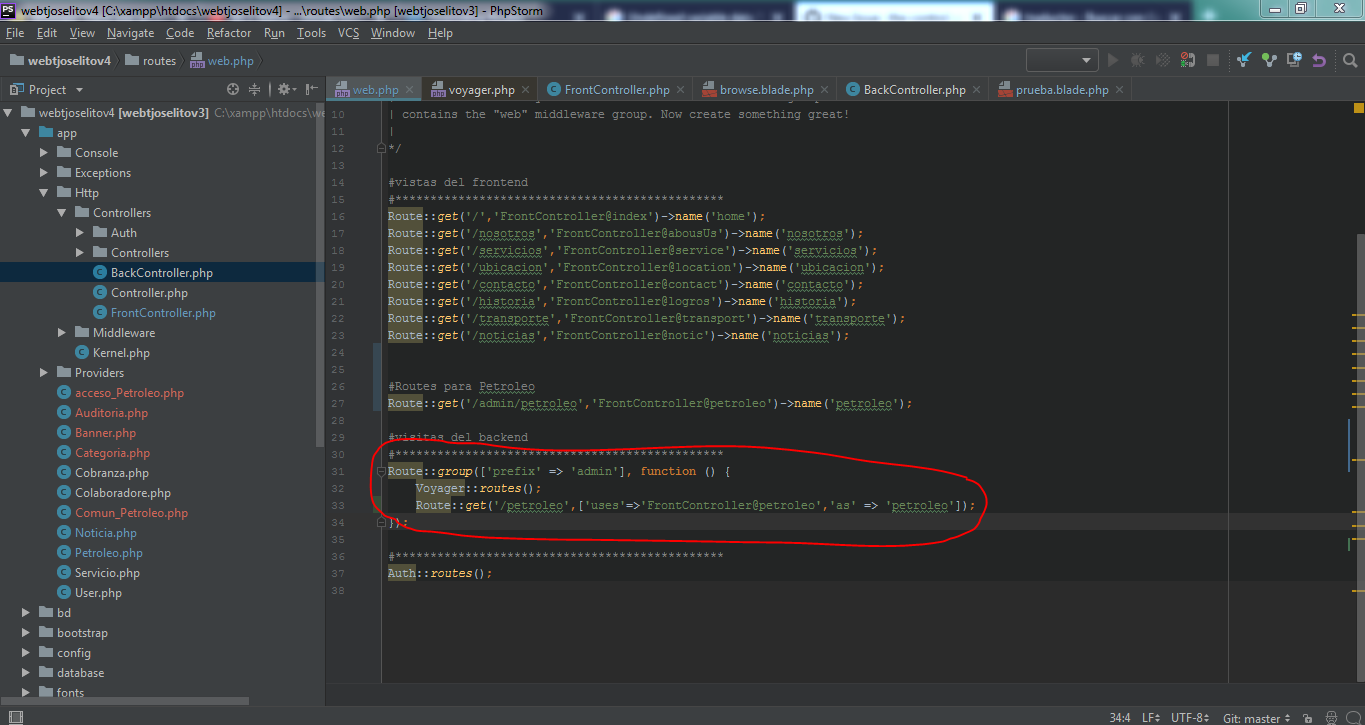Expand the Middleware folder

coord(62,333)
